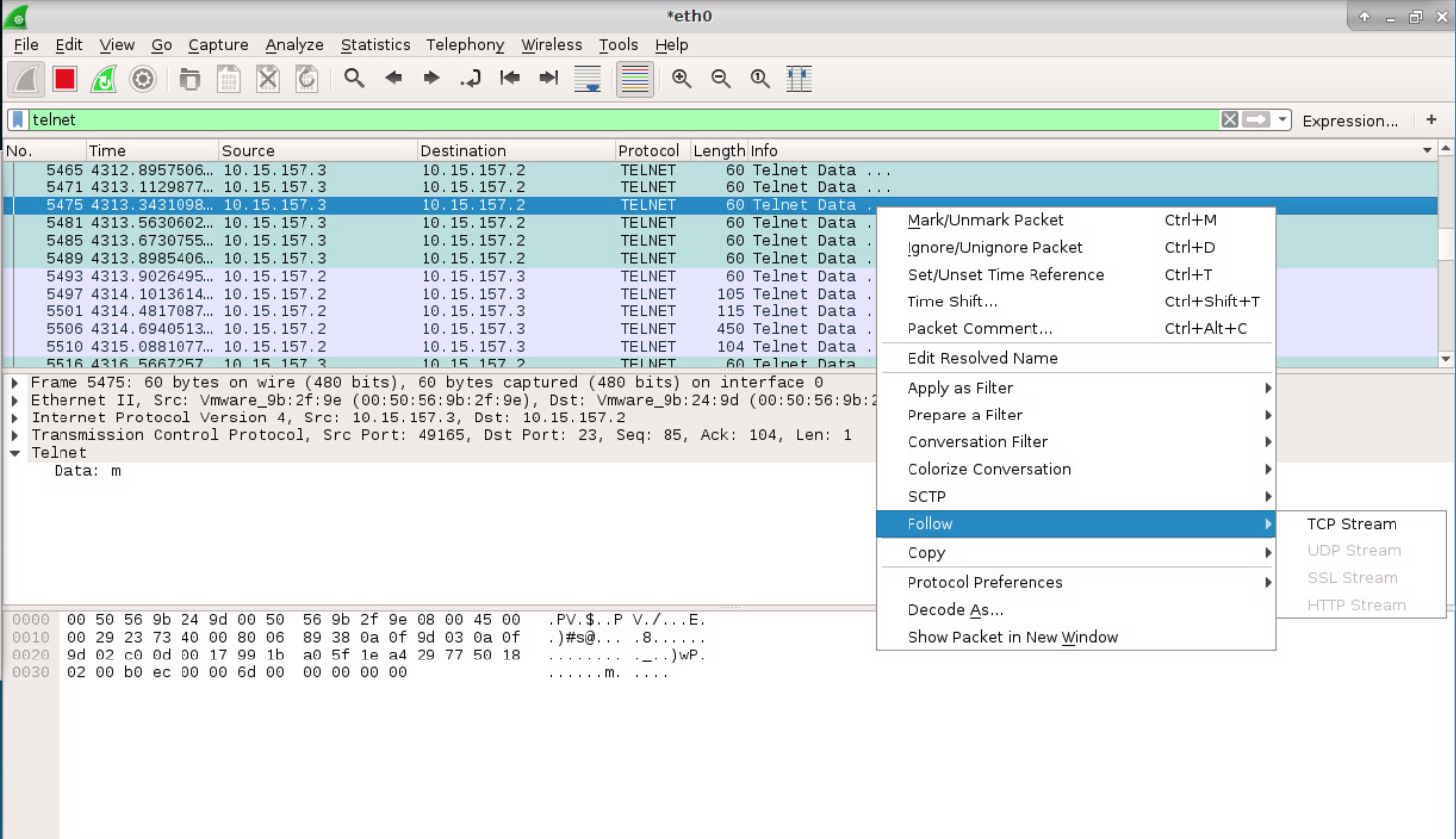Open the Colorize Conversation submenu
Image resolution: width=1456 pixels, height=839 pixels.
pos(1076,469)
